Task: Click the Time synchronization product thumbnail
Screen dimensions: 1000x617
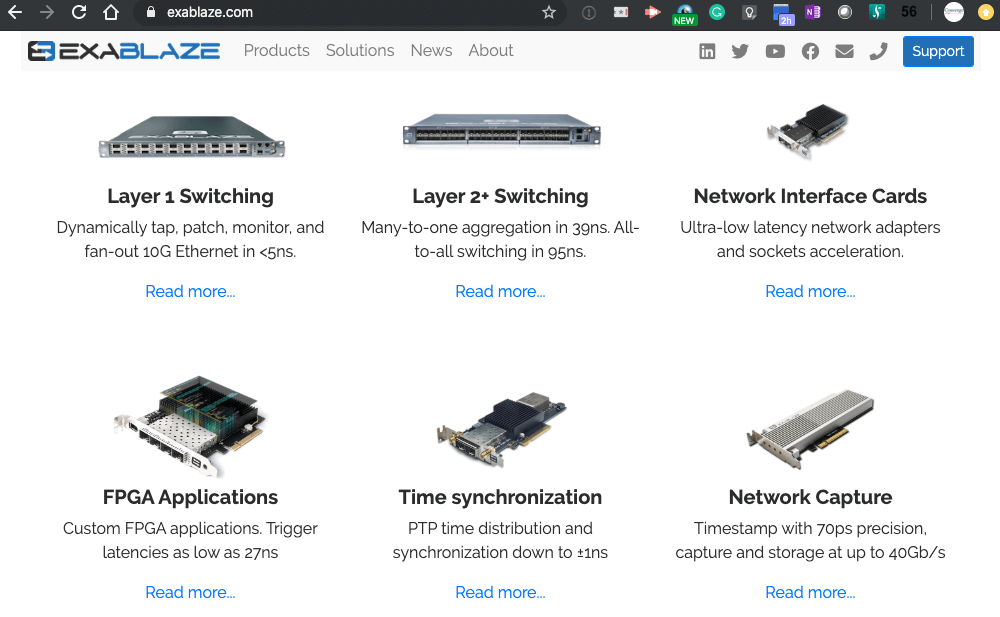Action: (500, 425)
